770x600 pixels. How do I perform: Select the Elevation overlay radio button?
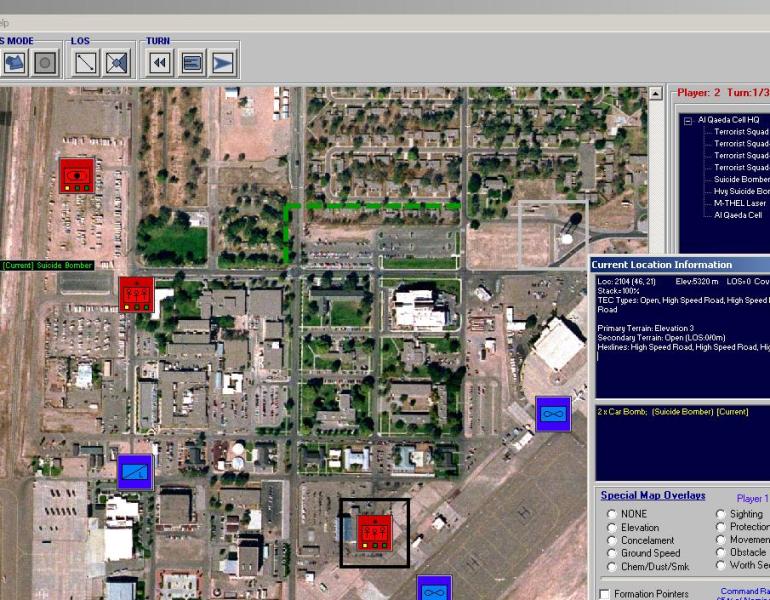click(x=612, y=527)
